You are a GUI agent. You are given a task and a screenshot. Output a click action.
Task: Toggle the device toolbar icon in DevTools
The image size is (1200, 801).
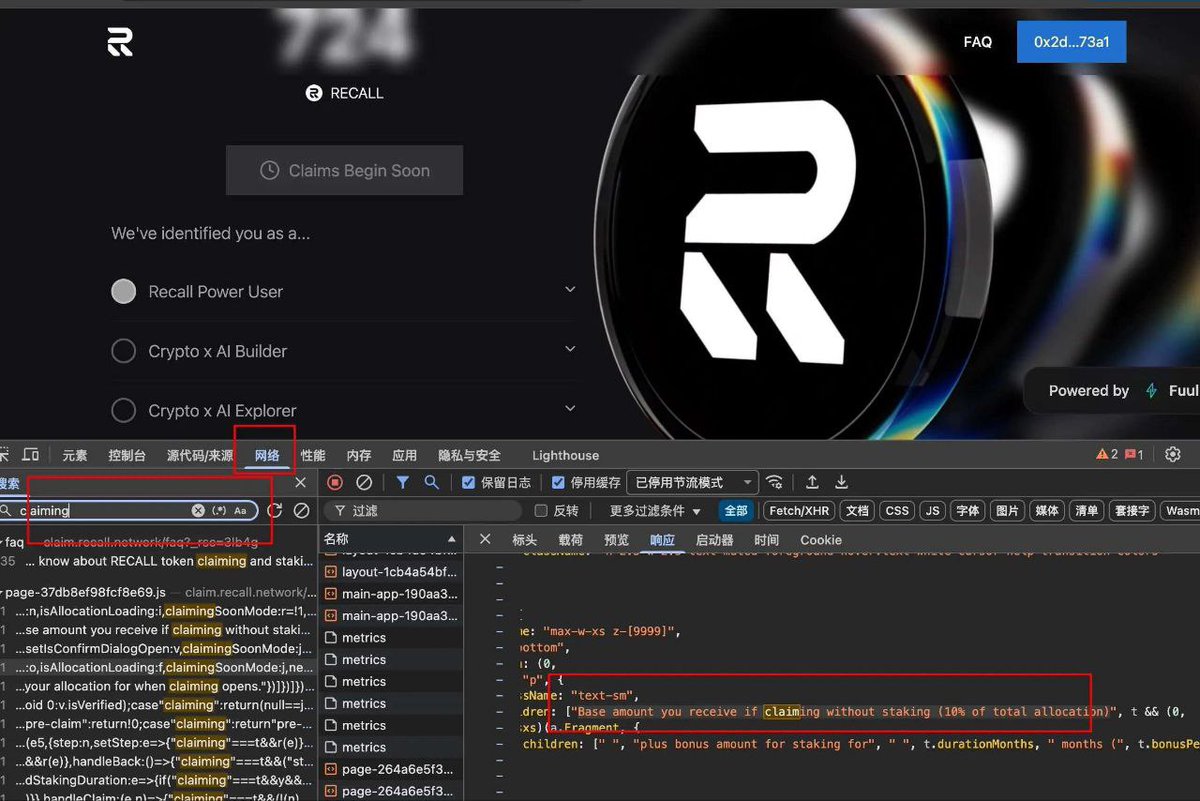pos(31,455)
